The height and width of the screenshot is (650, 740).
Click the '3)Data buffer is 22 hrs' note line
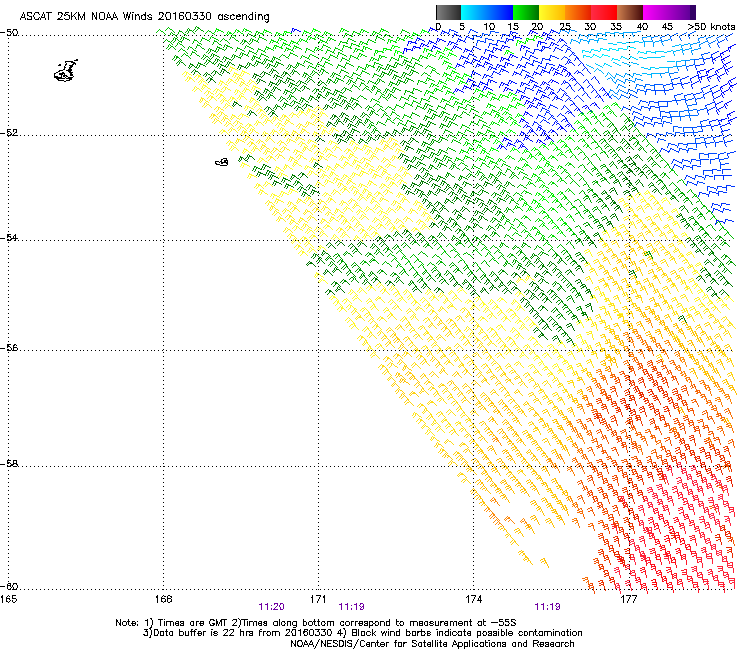[x=362, y=633]
